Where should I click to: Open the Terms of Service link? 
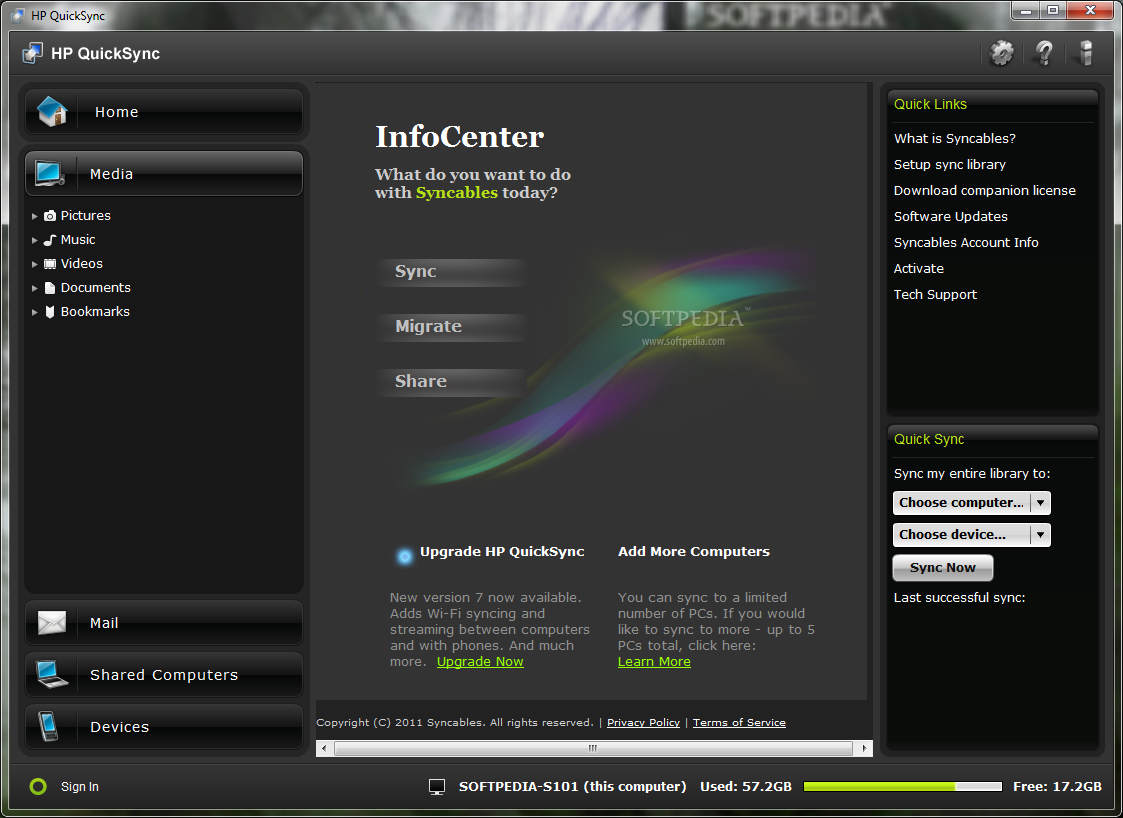point(739,723)
